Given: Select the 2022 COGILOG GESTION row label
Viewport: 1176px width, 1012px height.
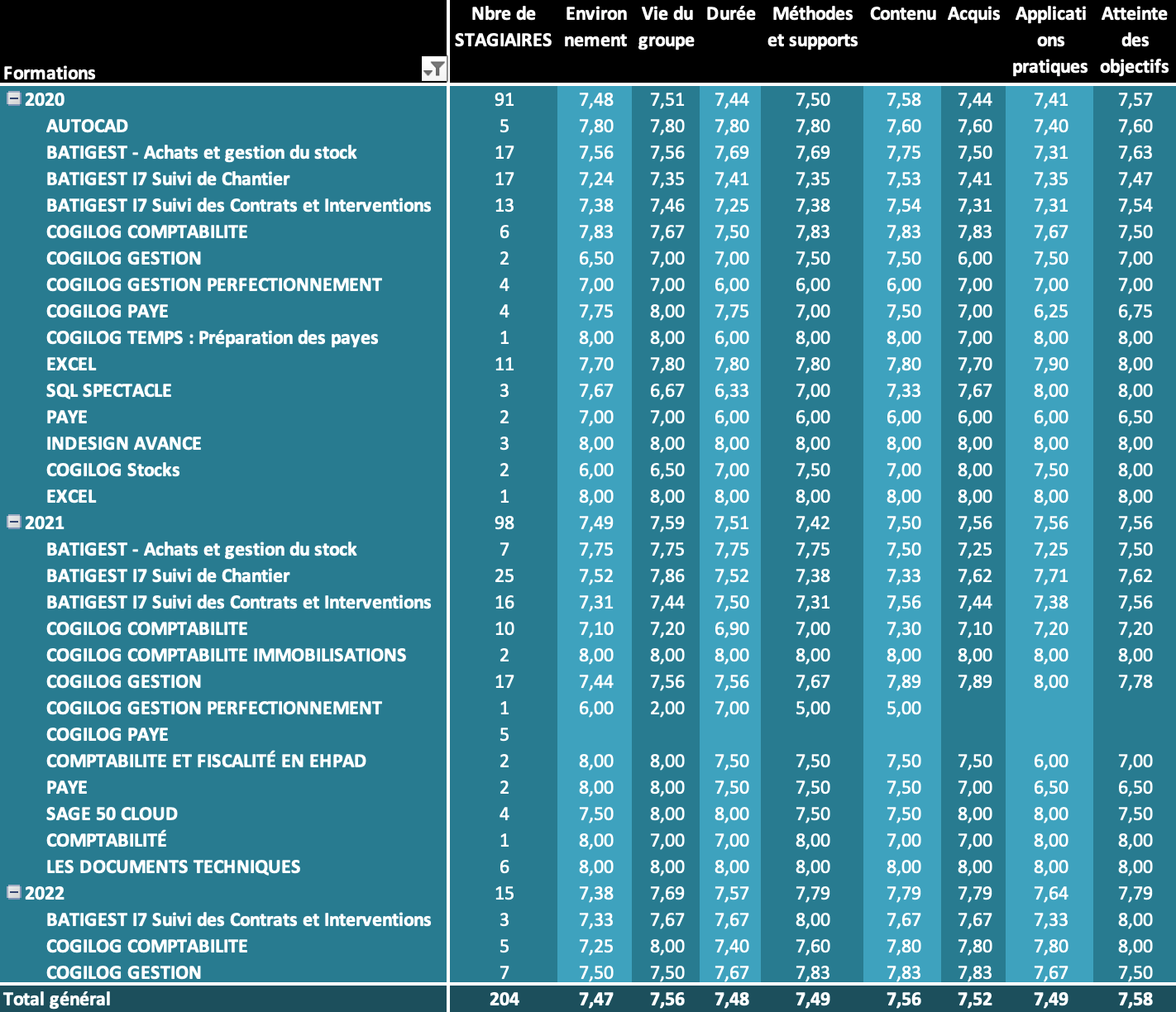Looking at the screenshot, I should pos(124,972).
